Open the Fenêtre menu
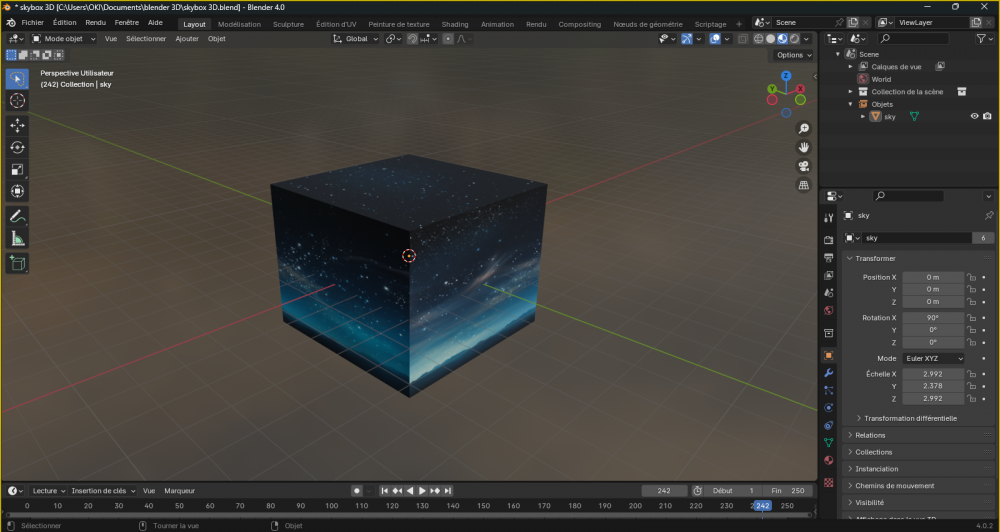 click(127, 22)
